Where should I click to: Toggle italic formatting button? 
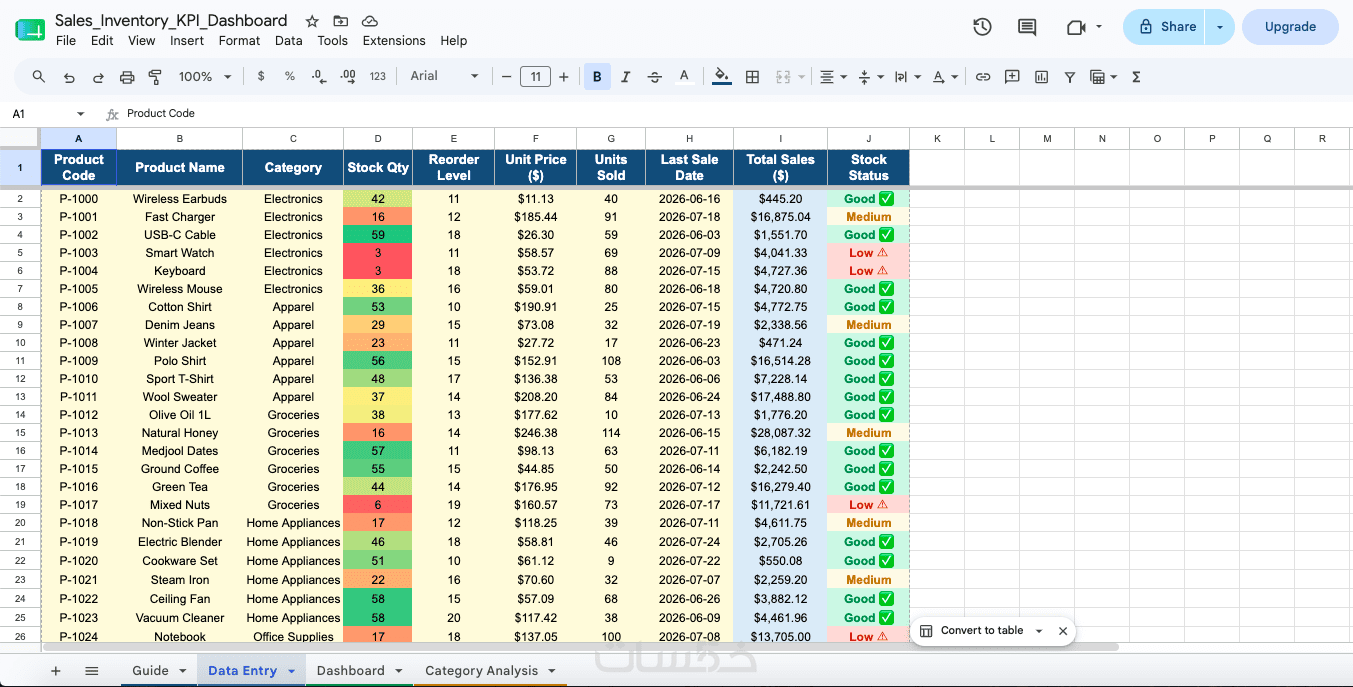tap(626, 77)
